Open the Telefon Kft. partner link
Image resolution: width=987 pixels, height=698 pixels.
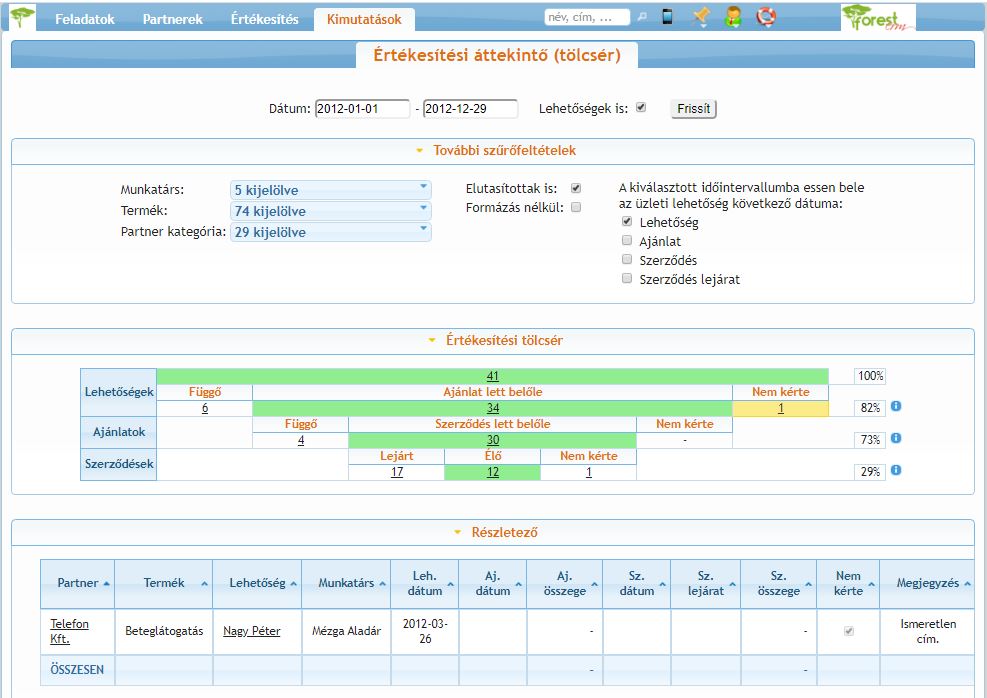[x=69, y=631]
